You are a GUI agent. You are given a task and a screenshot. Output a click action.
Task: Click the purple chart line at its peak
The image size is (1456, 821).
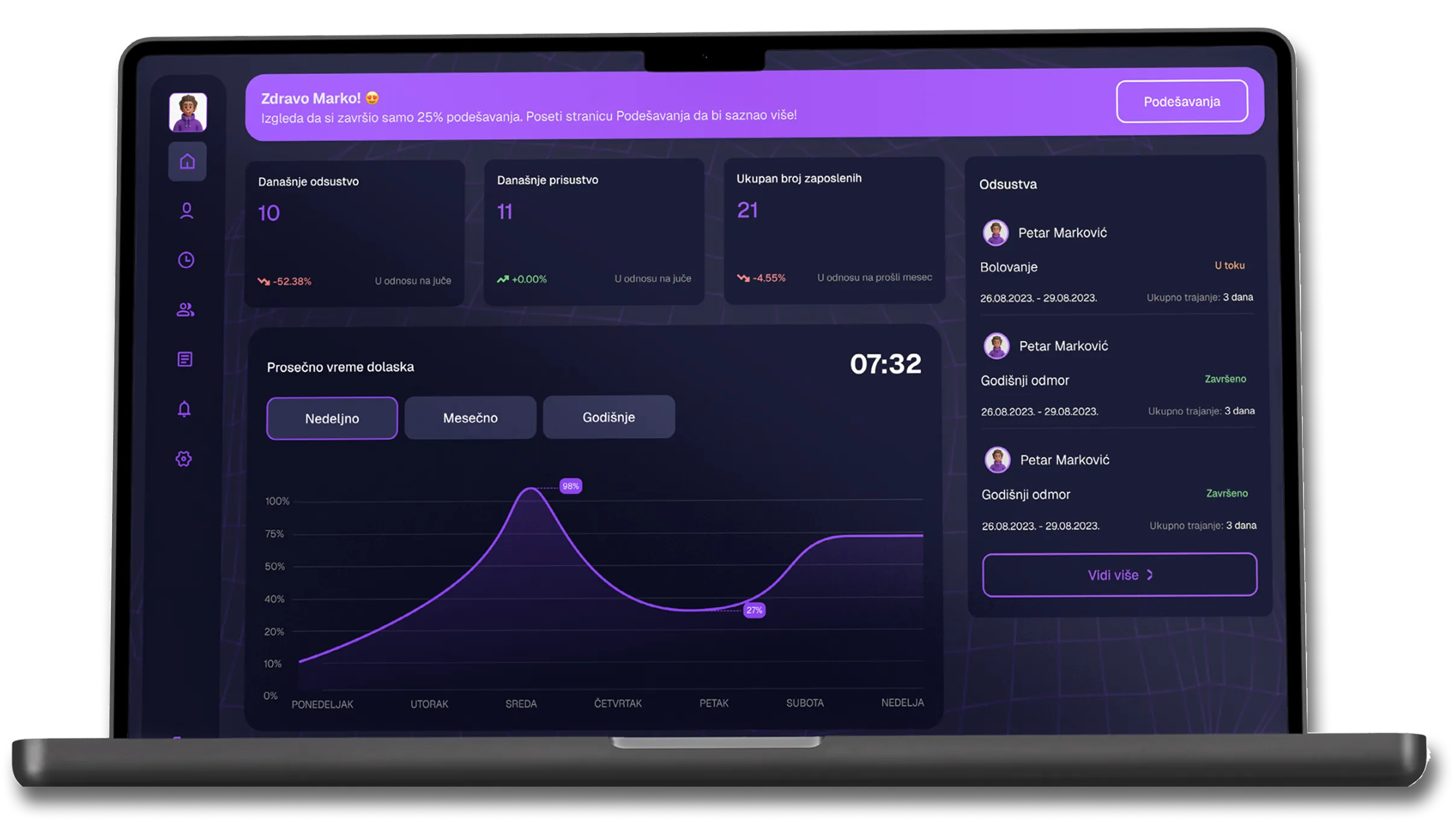[531, 489]
